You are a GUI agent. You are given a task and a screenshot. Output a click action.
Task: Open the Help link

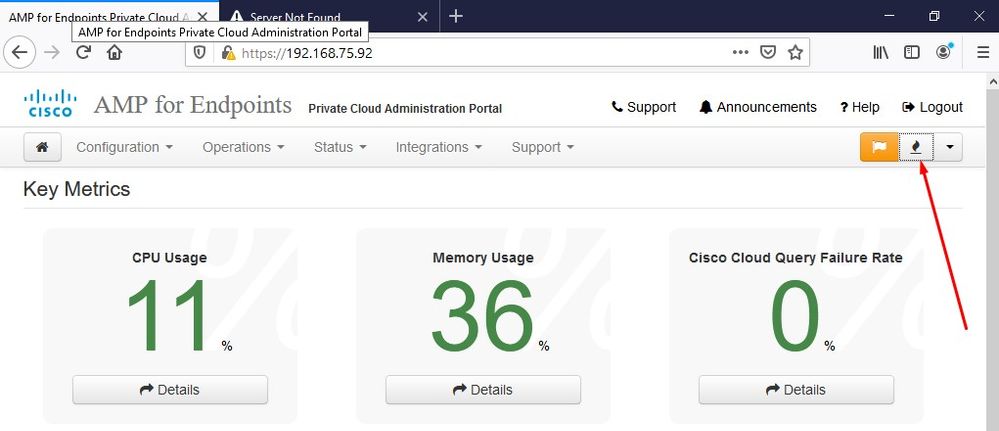tap(859, 107)
